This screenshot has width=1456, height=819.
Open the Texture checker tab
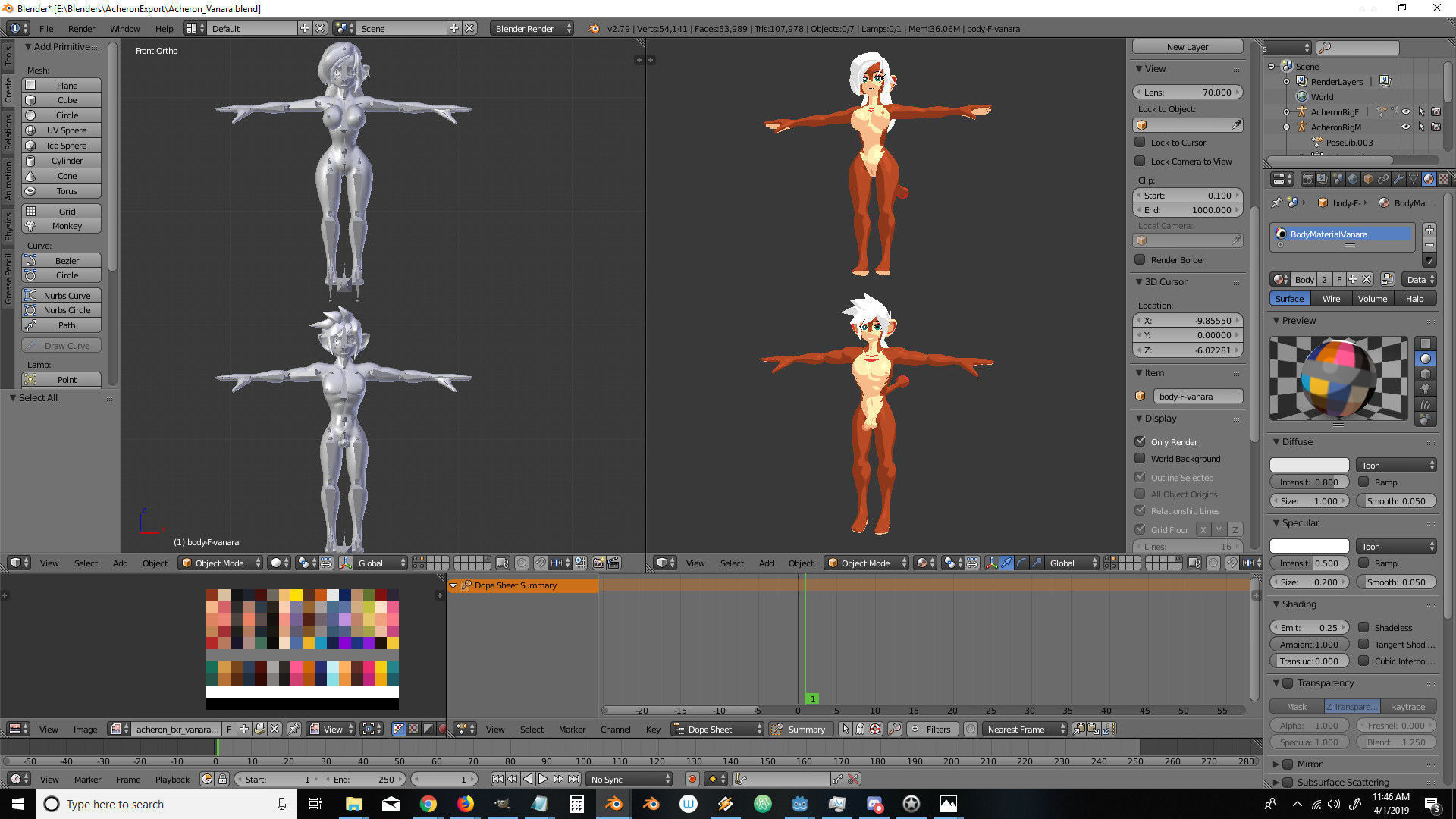pos(1444,179)
